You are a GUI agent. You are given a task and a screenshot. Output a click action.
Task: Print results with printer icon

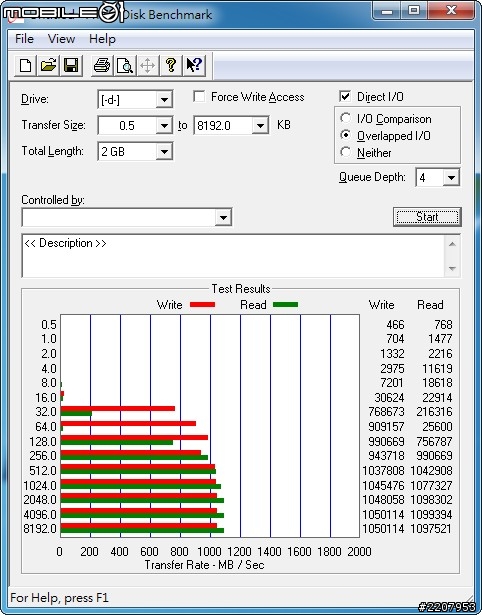(x=102, y=65)
